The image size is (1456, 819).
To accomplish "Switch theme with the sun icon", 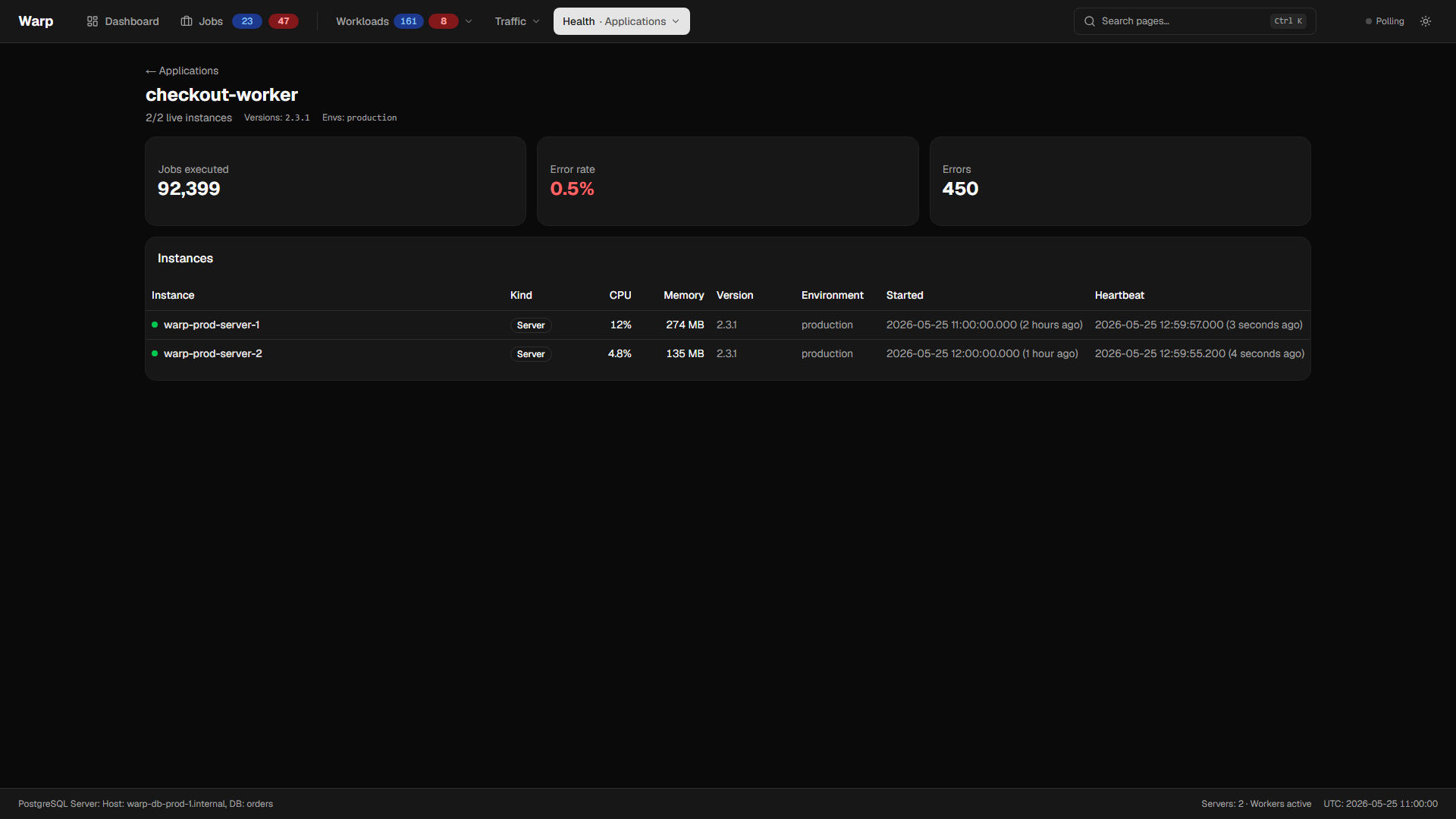I will [1426, 21].
